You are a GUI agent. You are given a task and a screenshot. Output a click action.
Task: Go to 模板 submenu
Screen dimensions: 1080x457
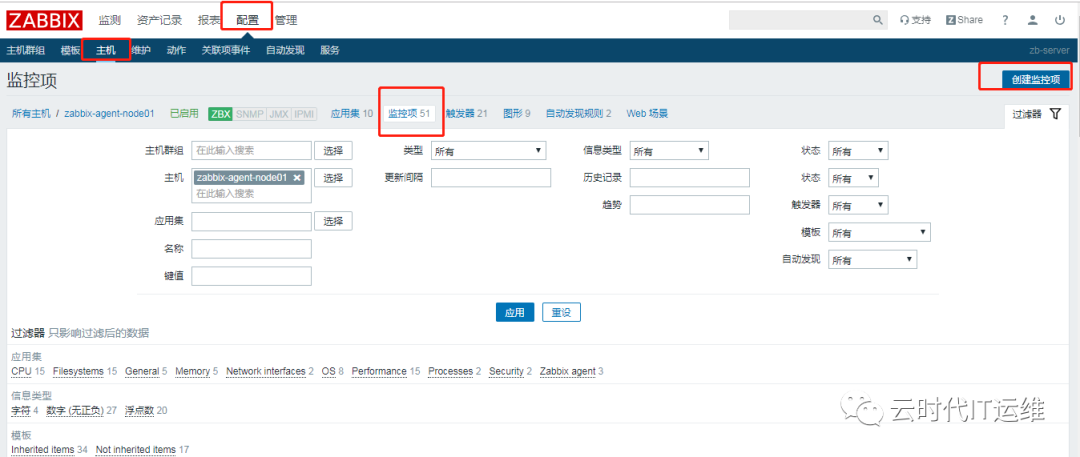tap(70, 50)
